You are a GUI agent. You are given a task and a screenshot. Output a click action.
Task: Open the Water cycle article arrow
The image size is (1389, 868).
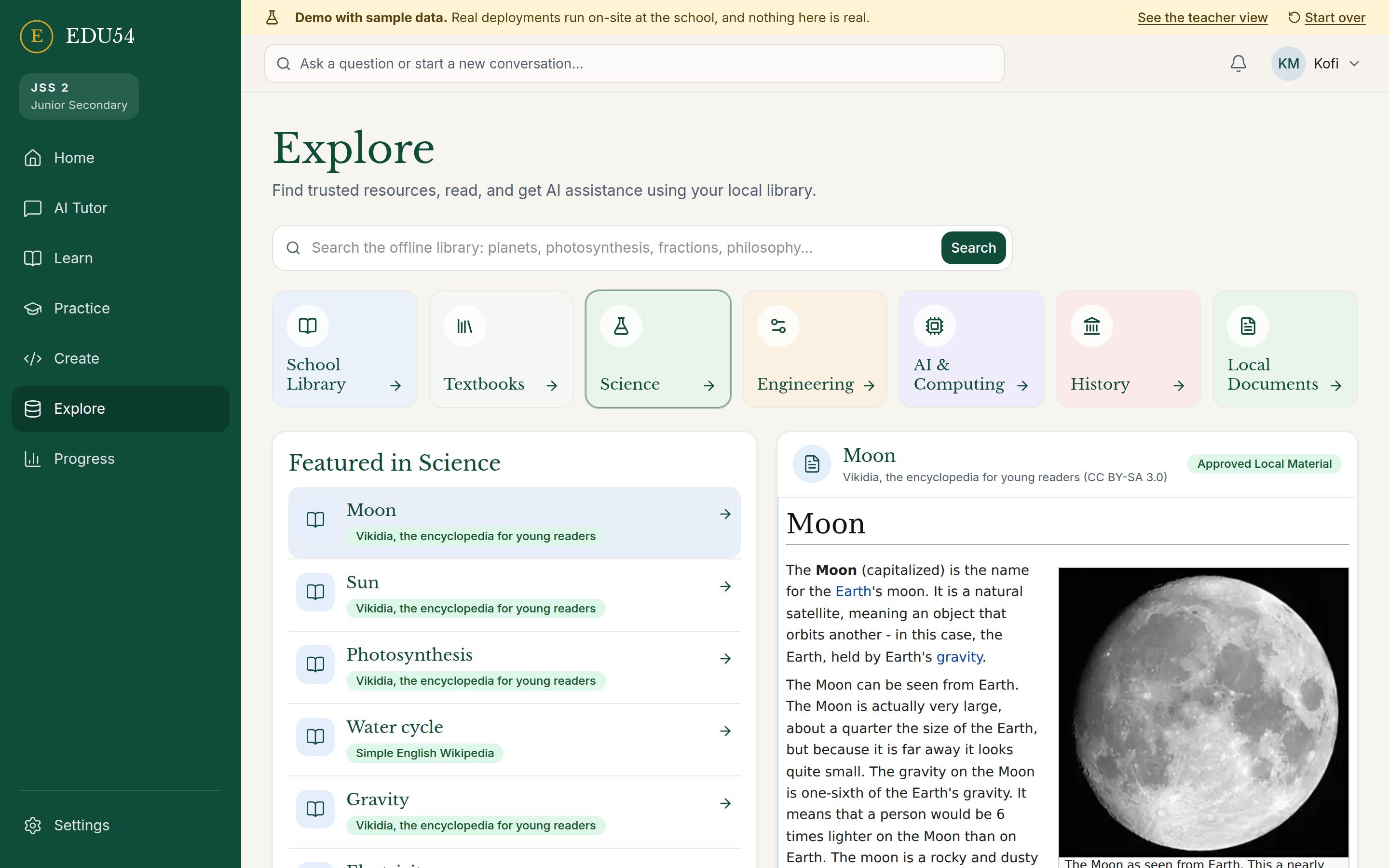click(x=725, y=731)
